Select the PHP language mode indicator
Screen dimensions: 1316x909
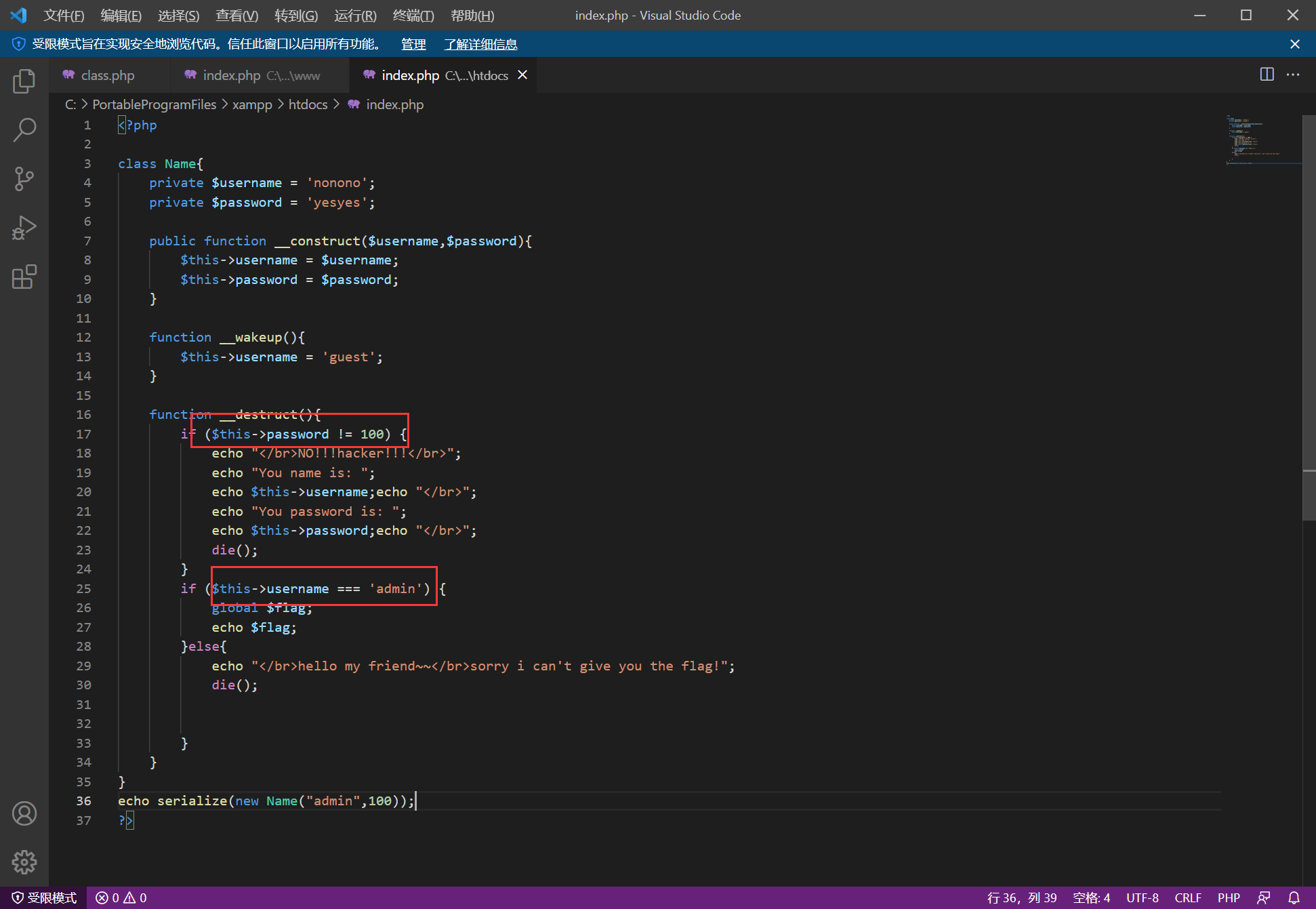pyautogui.click(x=1228, y=897)
